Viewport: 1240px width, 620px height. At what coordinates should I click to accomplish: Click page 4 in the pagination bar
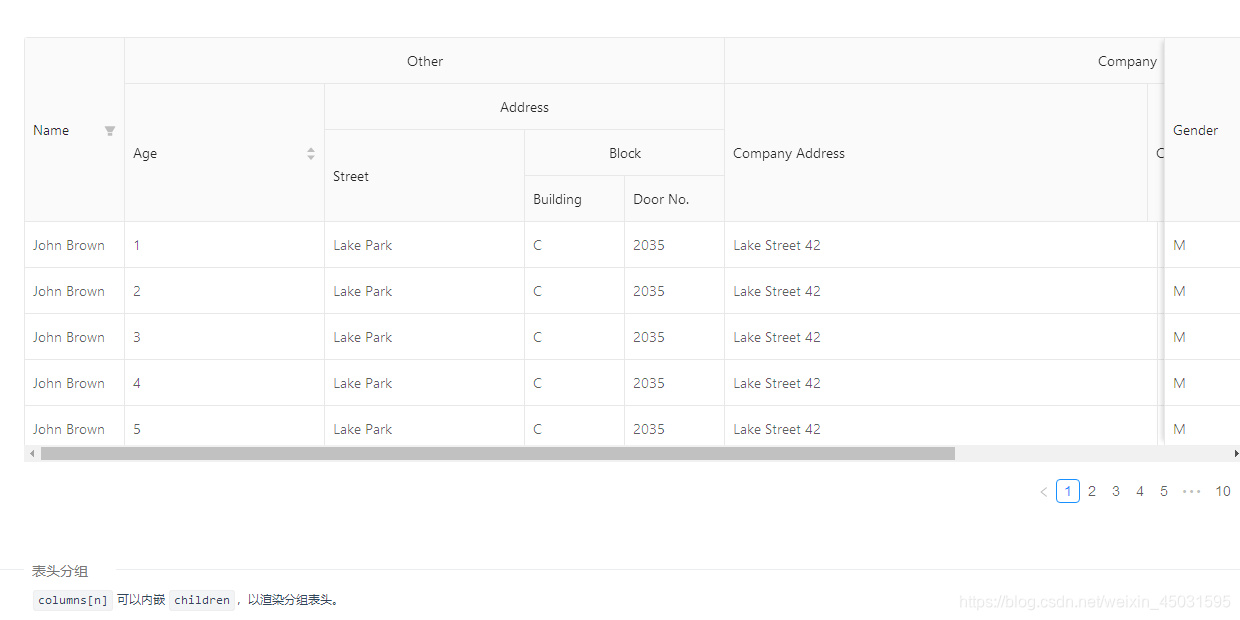(1139, 491)
